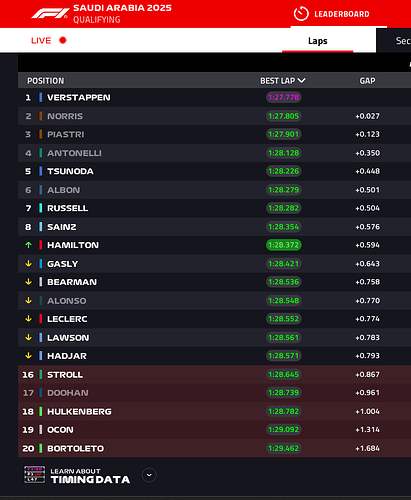
Task: Click the LIVE label
Action: (x=41, y=40)
